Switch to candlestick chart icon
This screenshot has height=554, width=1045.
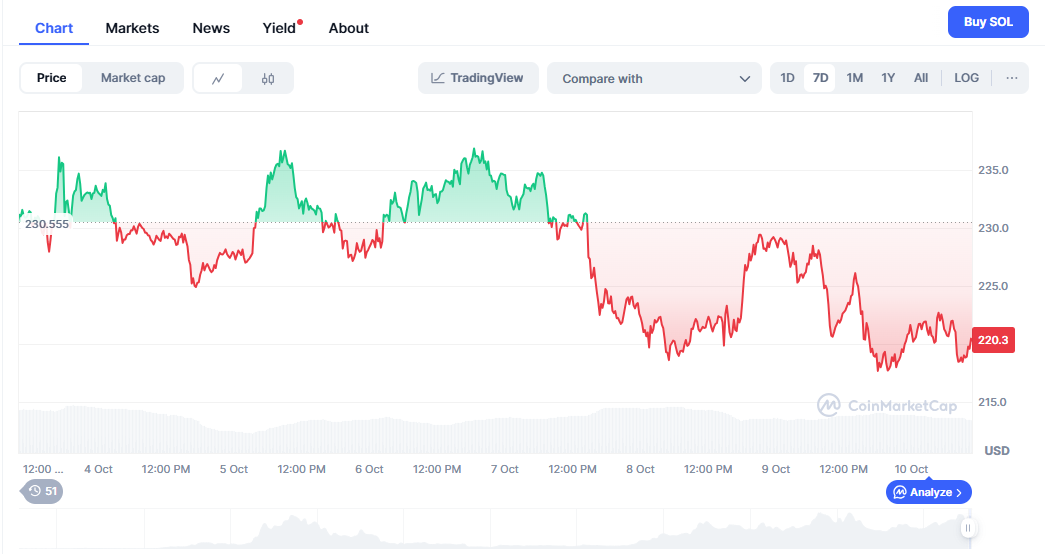[268, 78]
